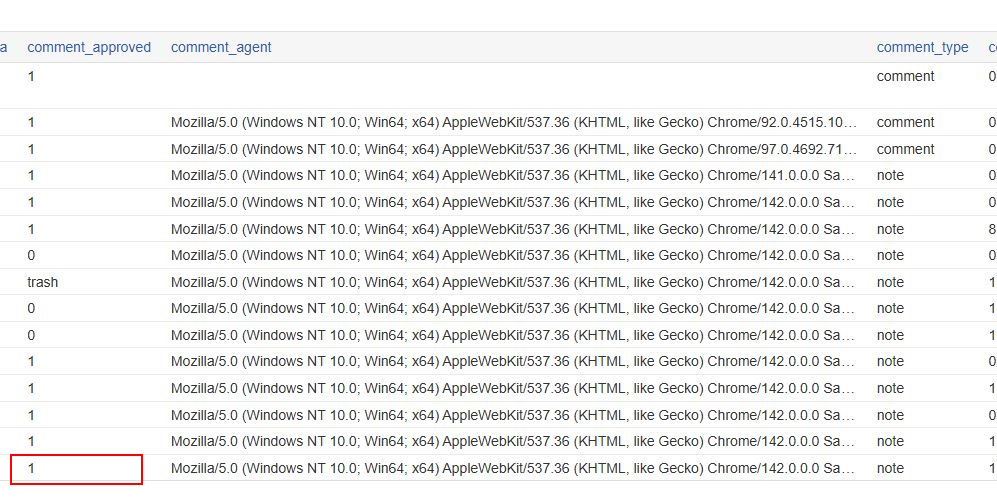Click the first 0 value in comment_approved column

[32, 255]
